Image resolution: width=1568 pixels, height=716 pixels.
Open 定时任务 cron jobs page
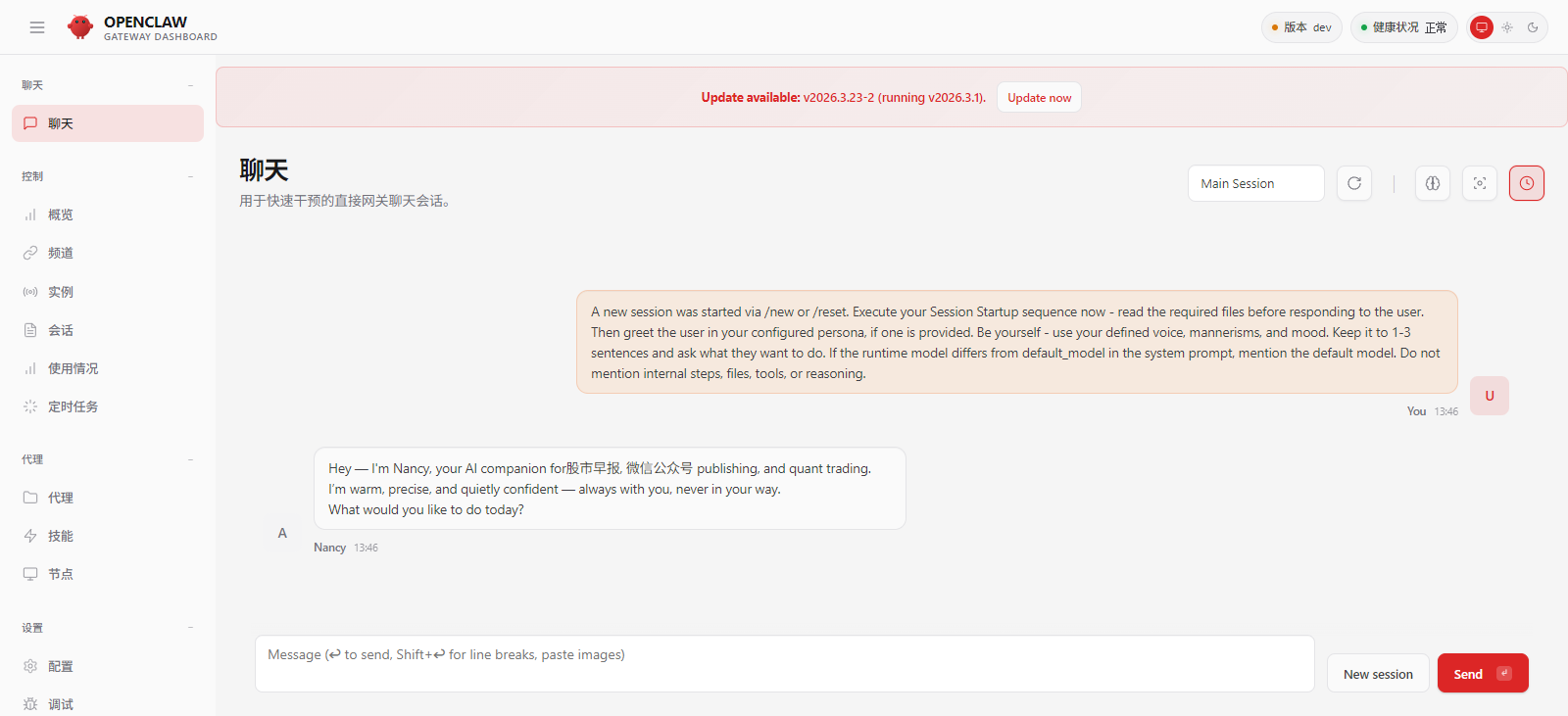(108, 406)
